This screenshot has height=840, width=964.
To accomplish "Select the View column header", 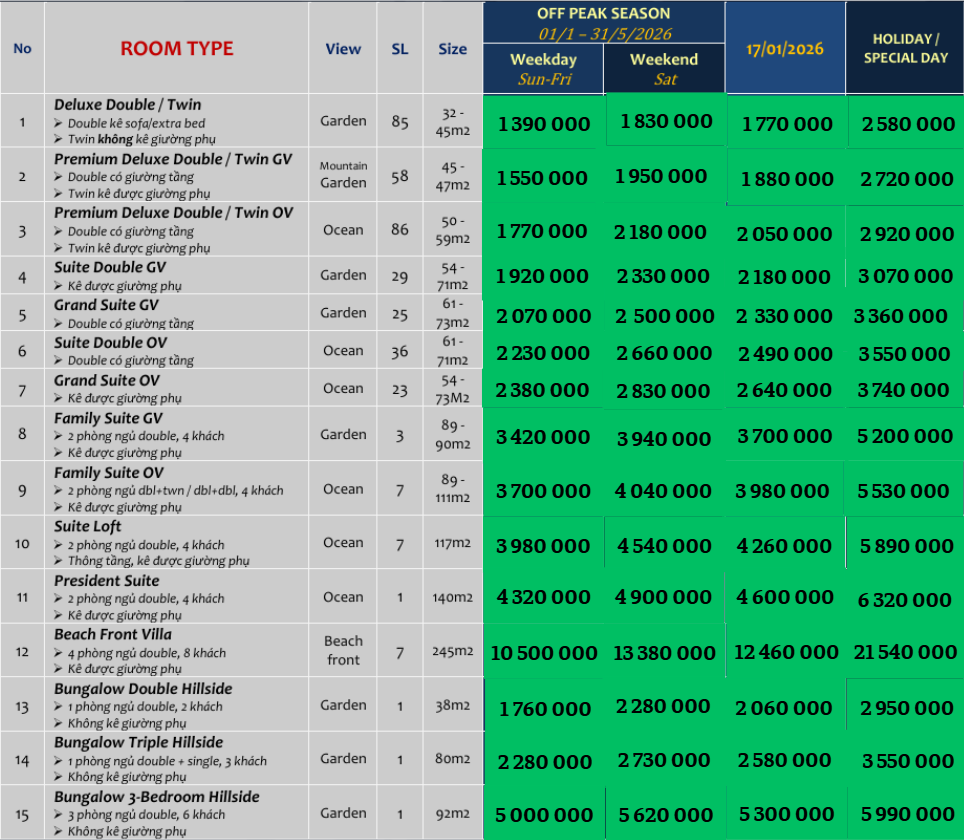I will click(343, 49).
